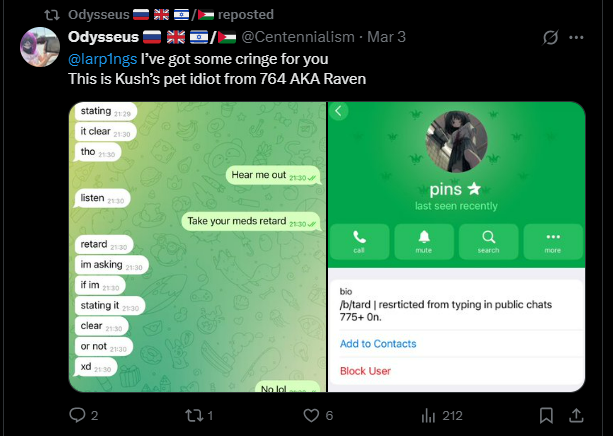613x436 pixels.
Task: View post analytics bar chart icon
Action: [428, 415]
